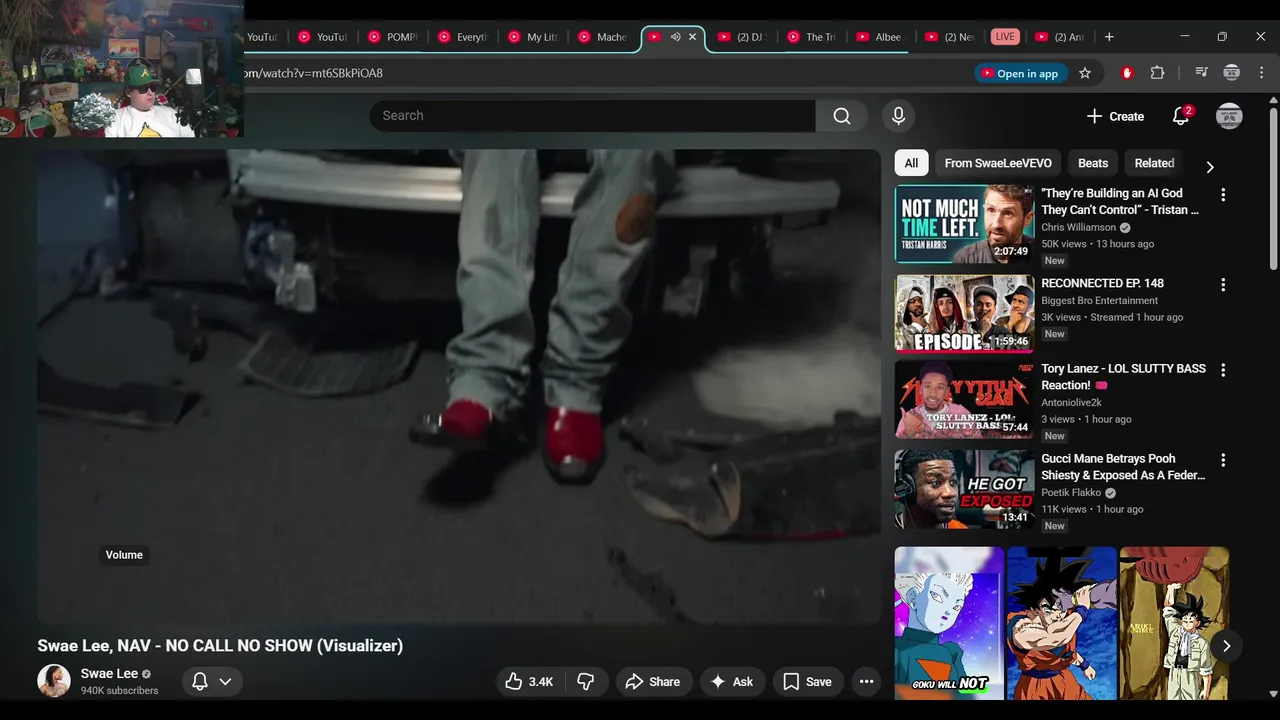This screenshot has width=1280, height=720.
Task: Switch to the Albee browser tab
Action: [x=882, y=37]
